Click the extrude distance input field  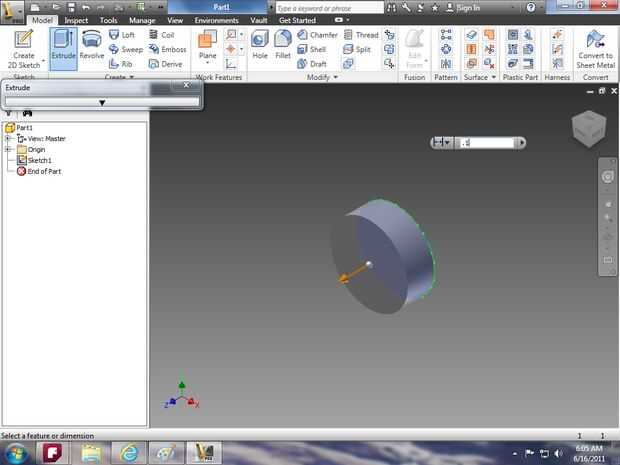click(486, 142)
